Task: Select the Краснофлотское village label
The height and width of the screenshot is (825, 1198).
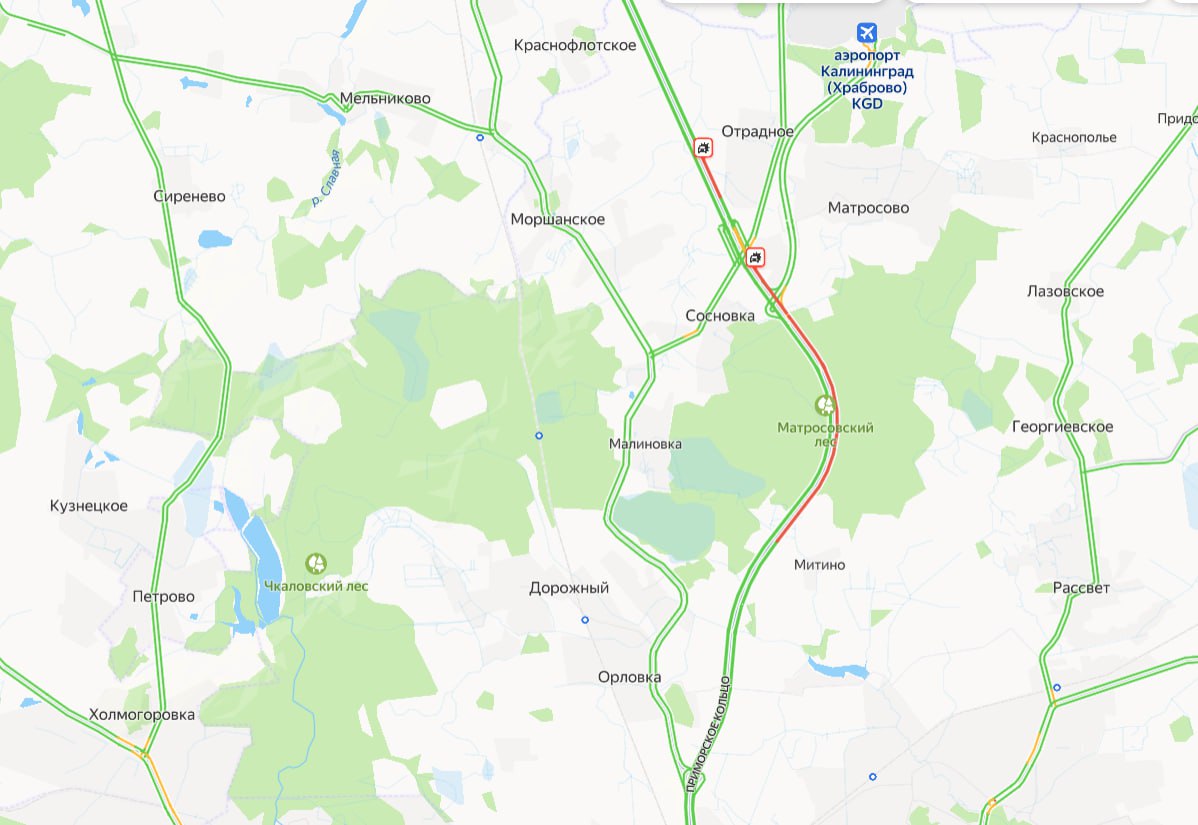Action: (575, 45)
